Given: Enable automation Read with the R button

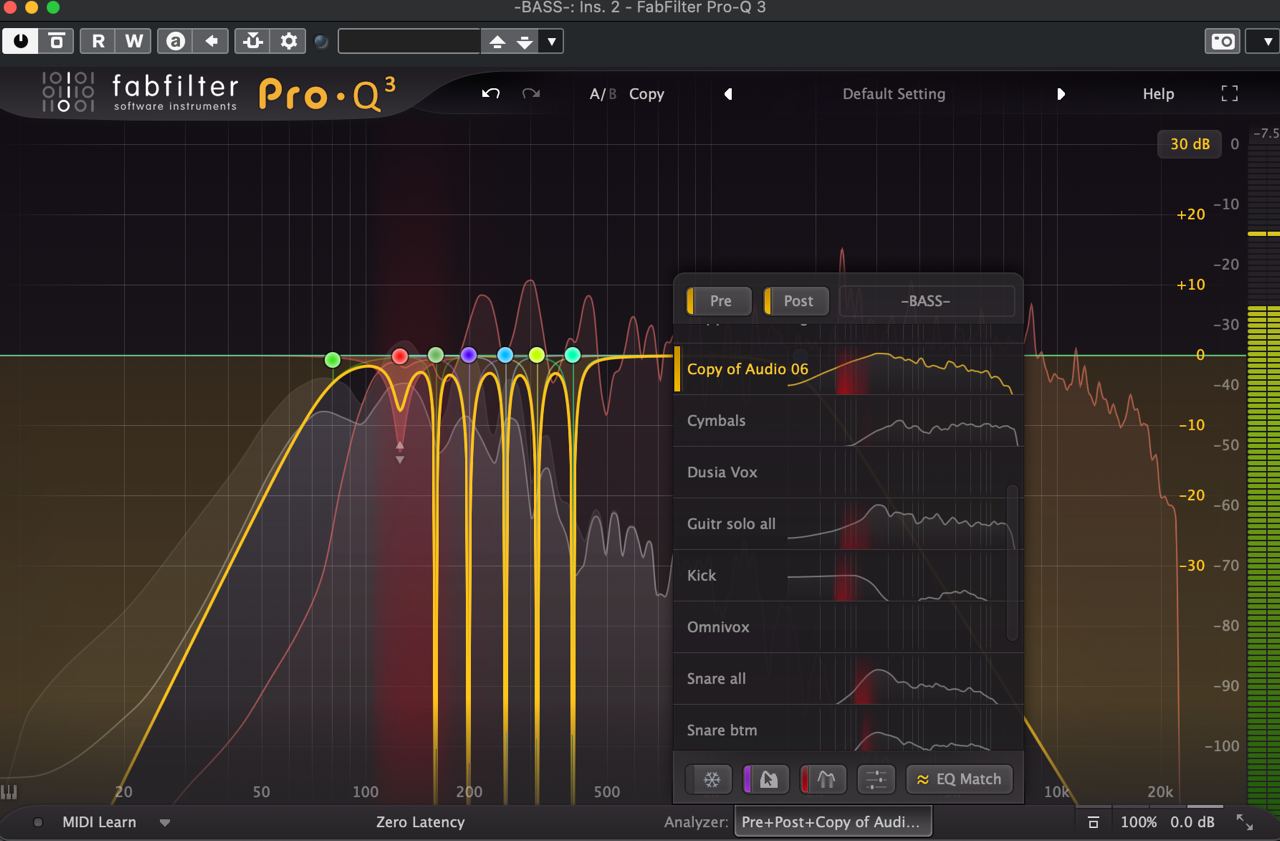Looking at the screenshot, I should (x=98, y=41).
